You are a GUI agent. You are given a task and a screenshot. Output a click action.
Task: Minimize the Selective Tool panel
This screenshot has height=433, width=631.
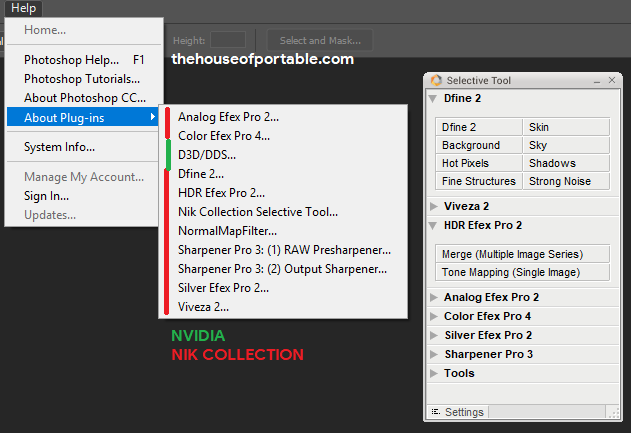tap(597, 81)
